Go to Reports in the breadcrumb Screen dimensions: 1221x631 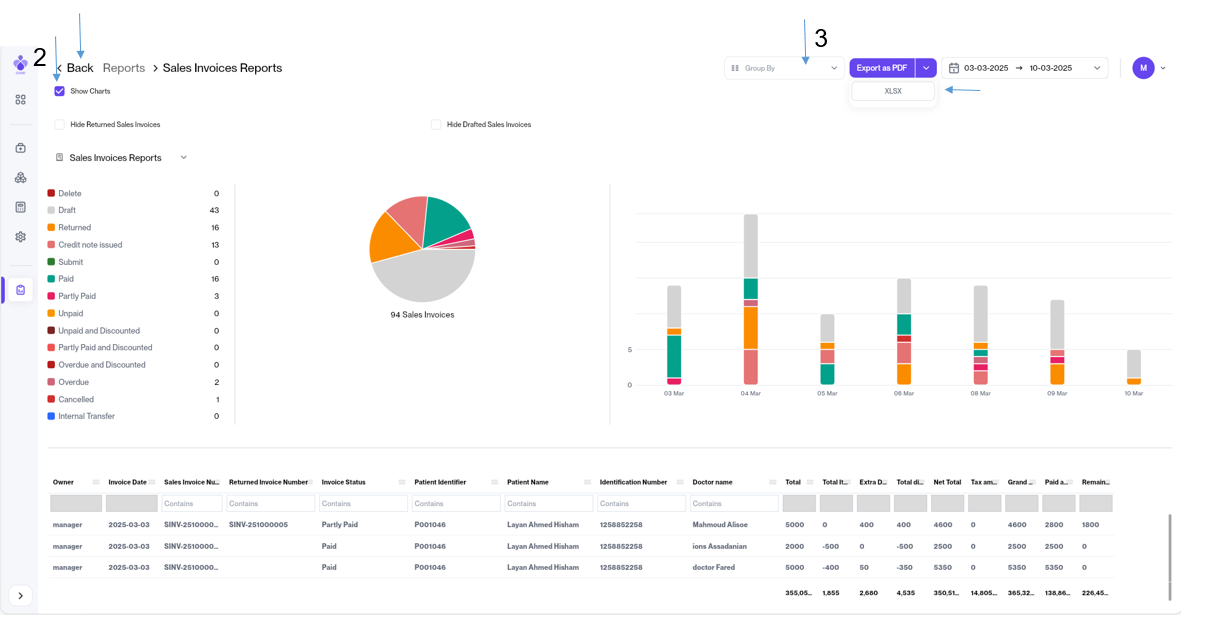(x=124, y=68)
